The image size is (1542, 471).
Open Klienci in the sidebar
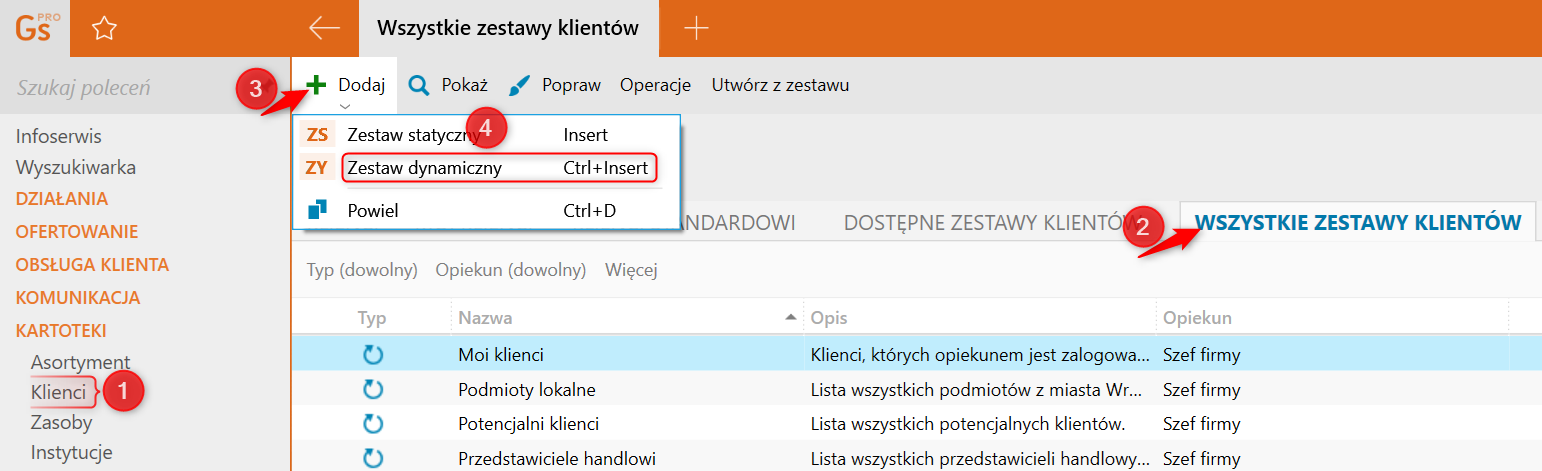(x=59, y=392)
